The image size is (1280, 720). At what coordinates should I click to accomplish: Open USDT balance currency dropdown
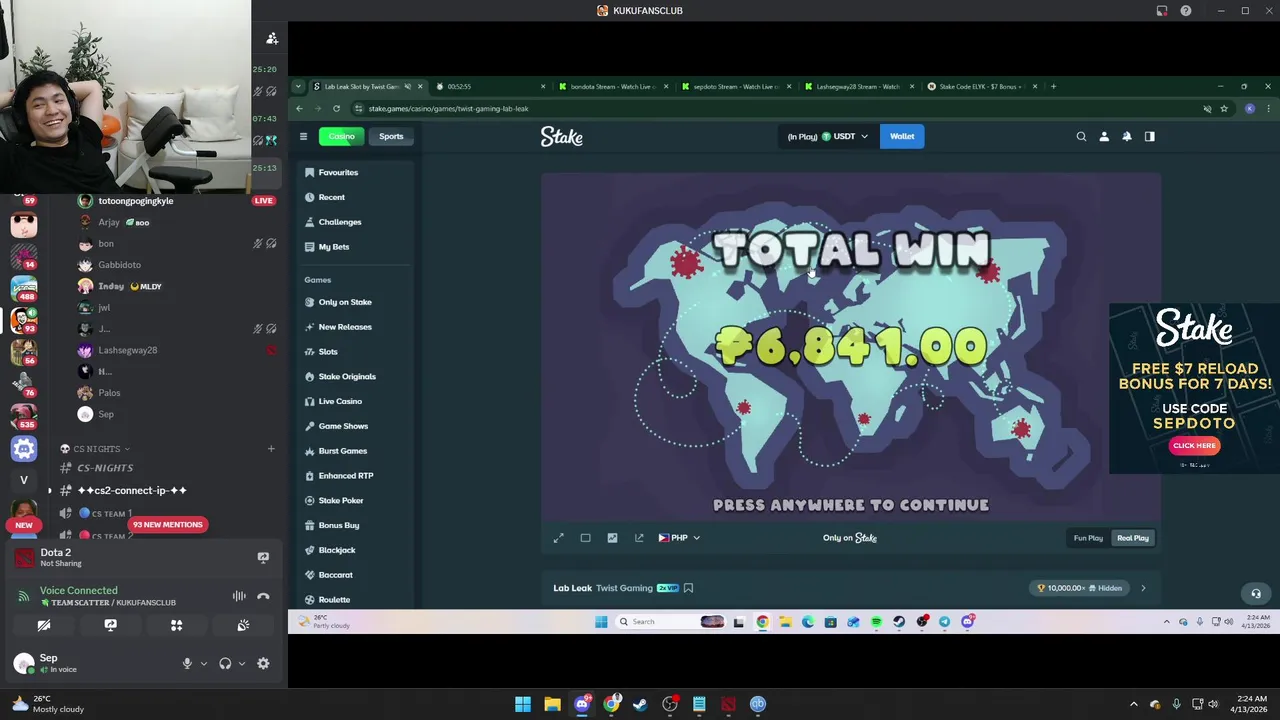[828, 136]
